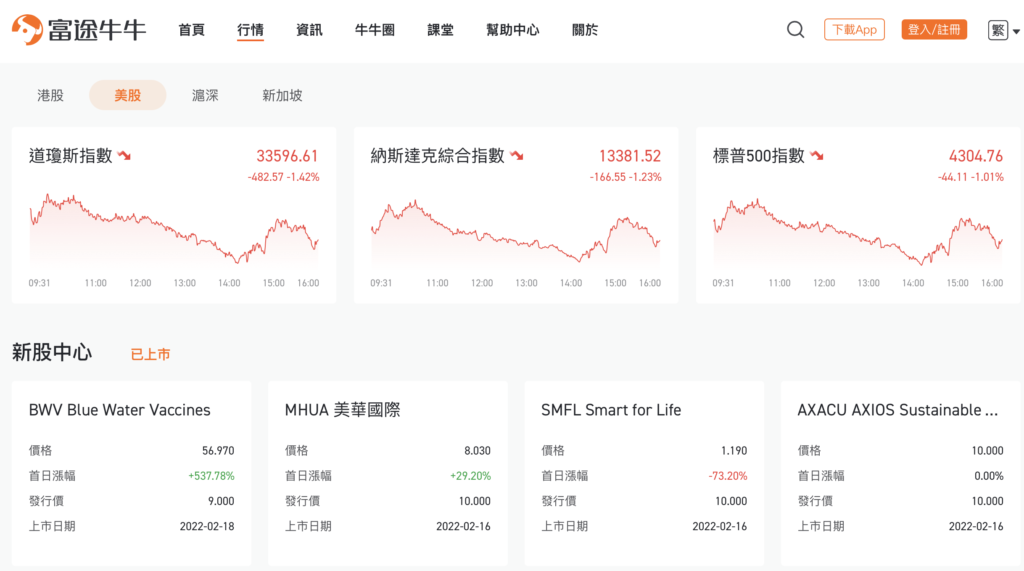This screenshot has width=1024, height=571.
Task: Click the 下載App button
Action: (854, 29)
